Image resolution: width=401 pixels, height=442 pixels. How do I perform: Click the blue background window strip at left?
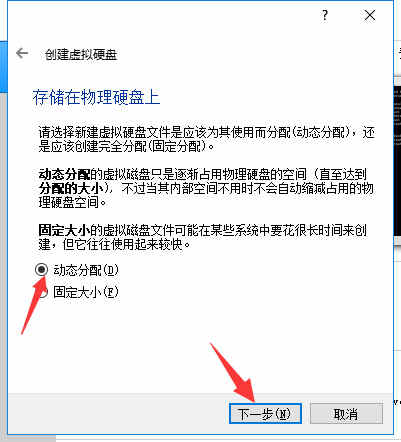coord(3,67)
